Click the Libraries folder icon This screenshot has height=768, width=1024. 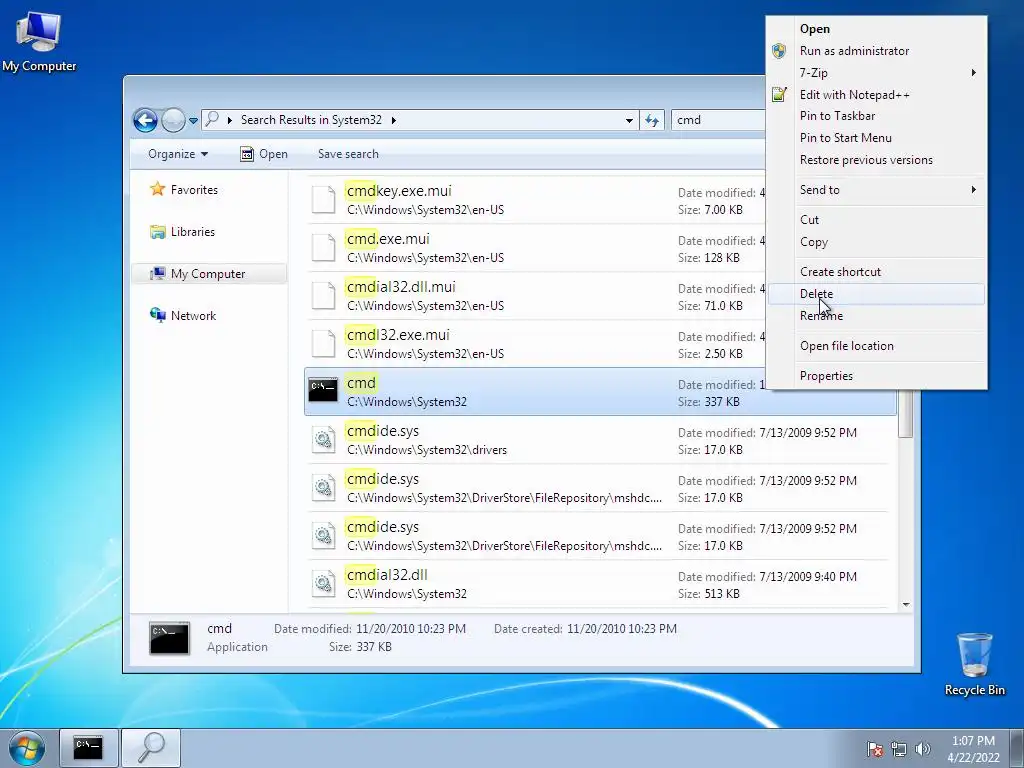pyautogui.click(x=157, y=232)
